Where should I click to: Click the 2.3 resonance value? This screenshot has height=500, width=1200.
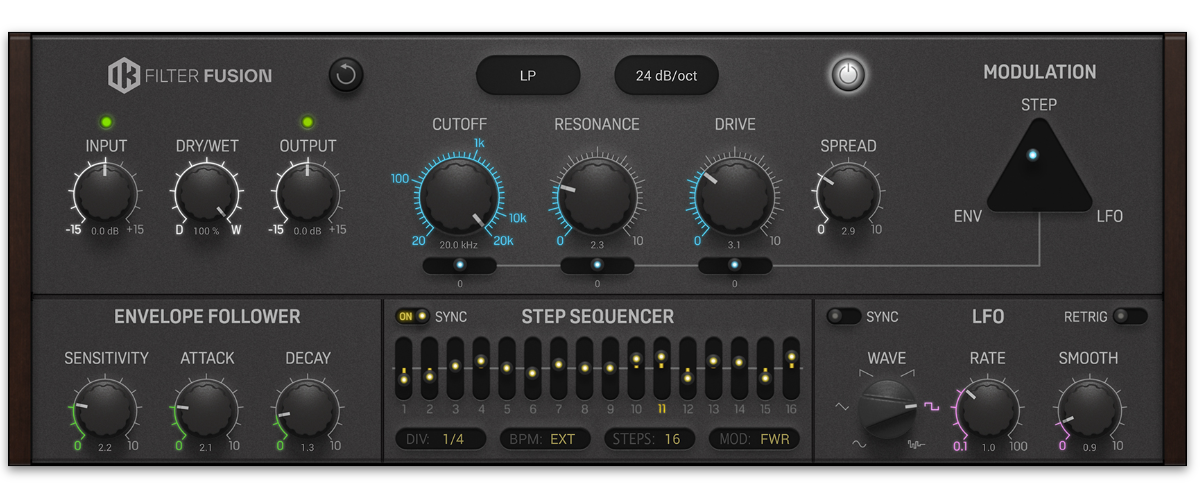coord(597,244)
